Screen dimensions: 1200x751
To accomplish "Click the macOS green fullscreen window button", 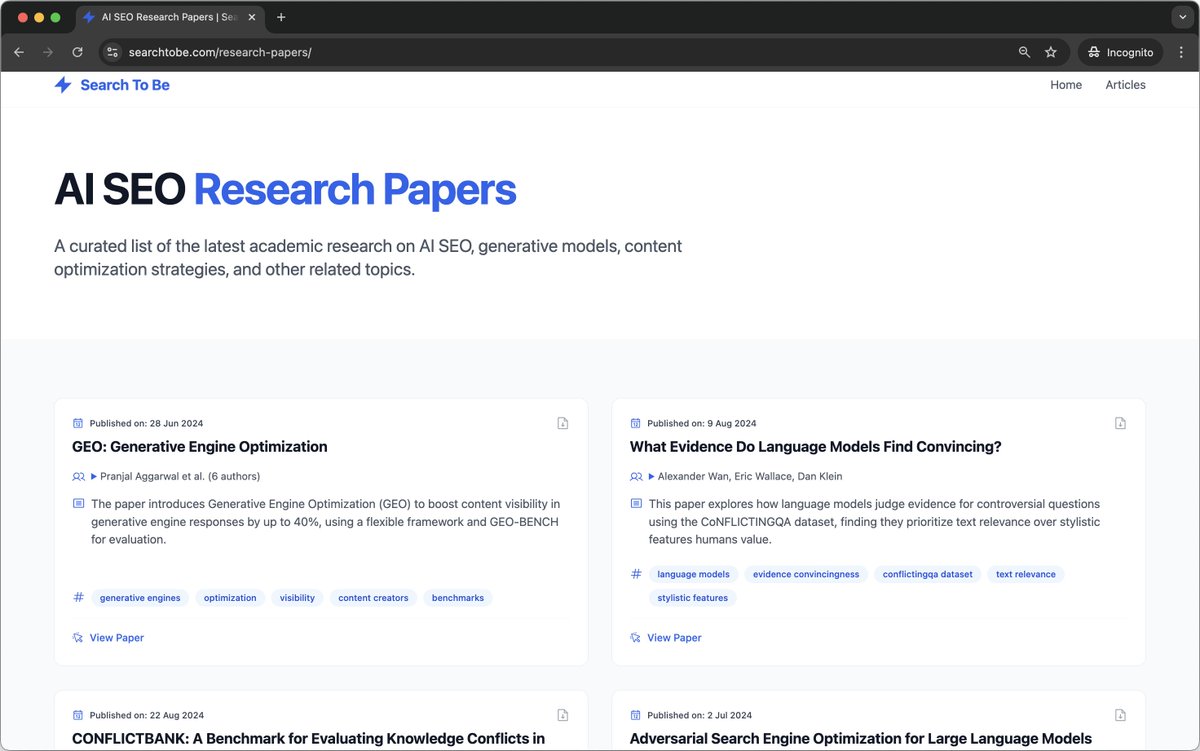I will click(x=56, y=17).
